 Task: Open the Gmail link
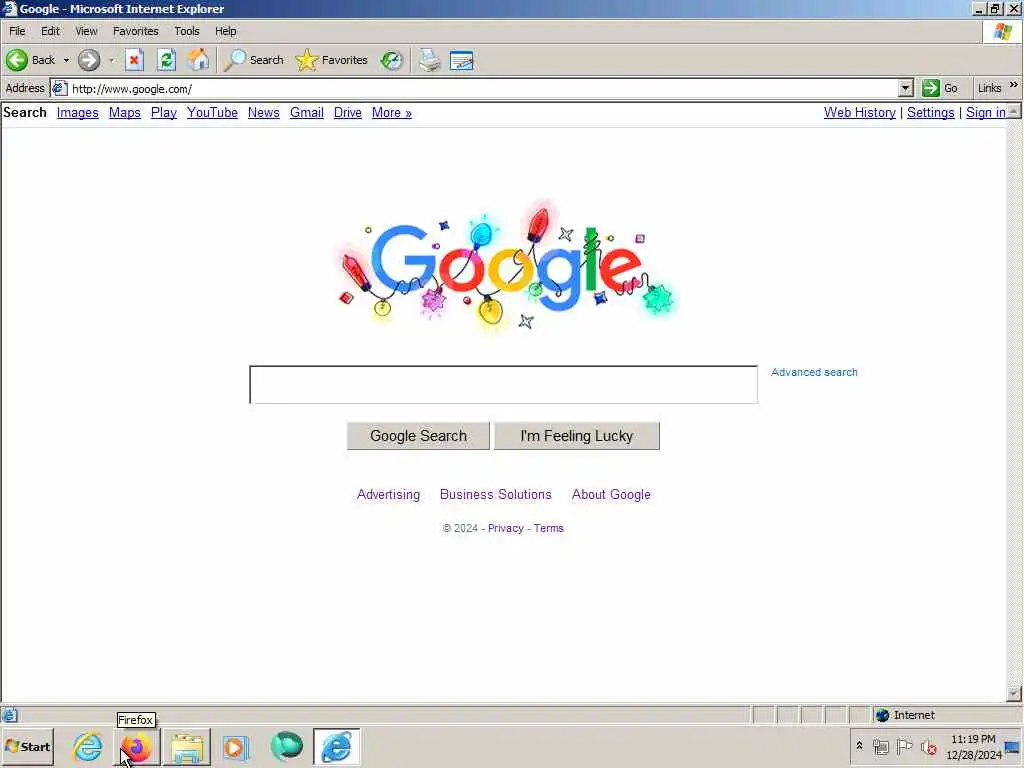307,112
